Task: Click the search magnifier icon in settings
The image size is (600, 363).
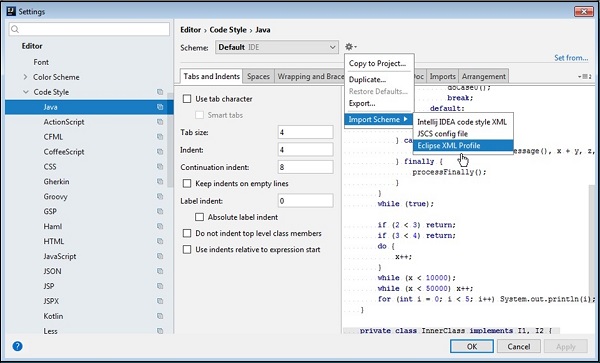Action: (15, 29)
